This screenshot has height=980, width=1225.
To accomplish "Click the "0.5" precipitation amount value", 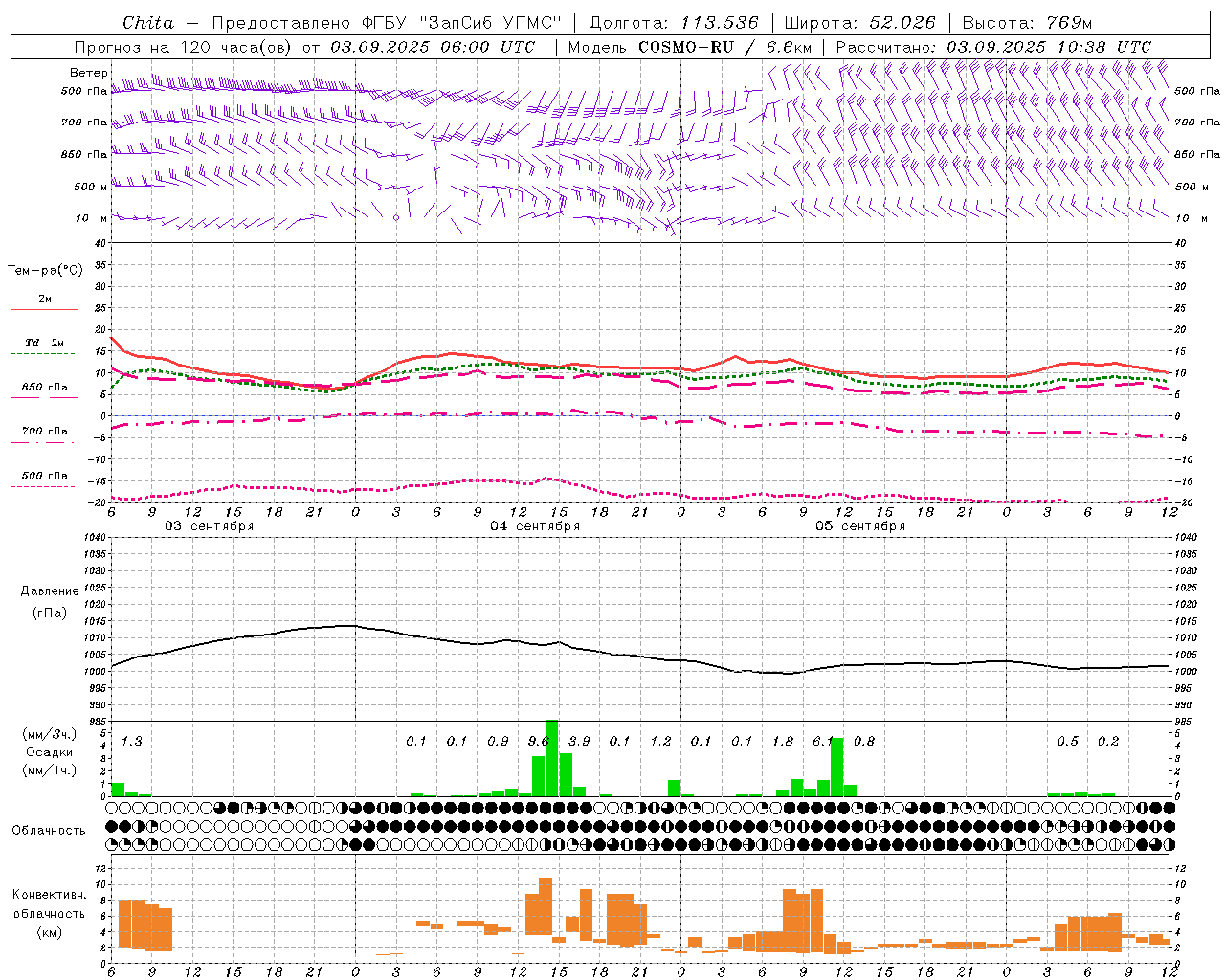I will (x=1067, y=742).
